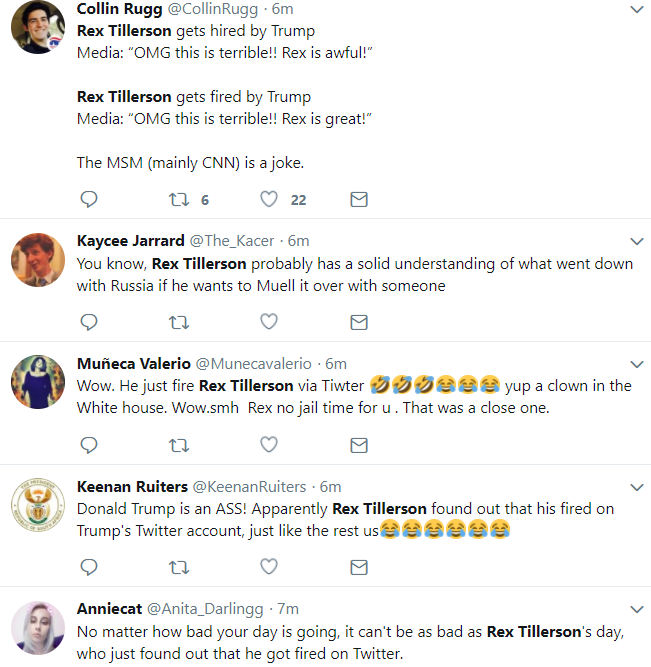Retweet Collin Rugg's tweet
The height and width of the screenshot is (667, 651).
(x=179, y=199)
